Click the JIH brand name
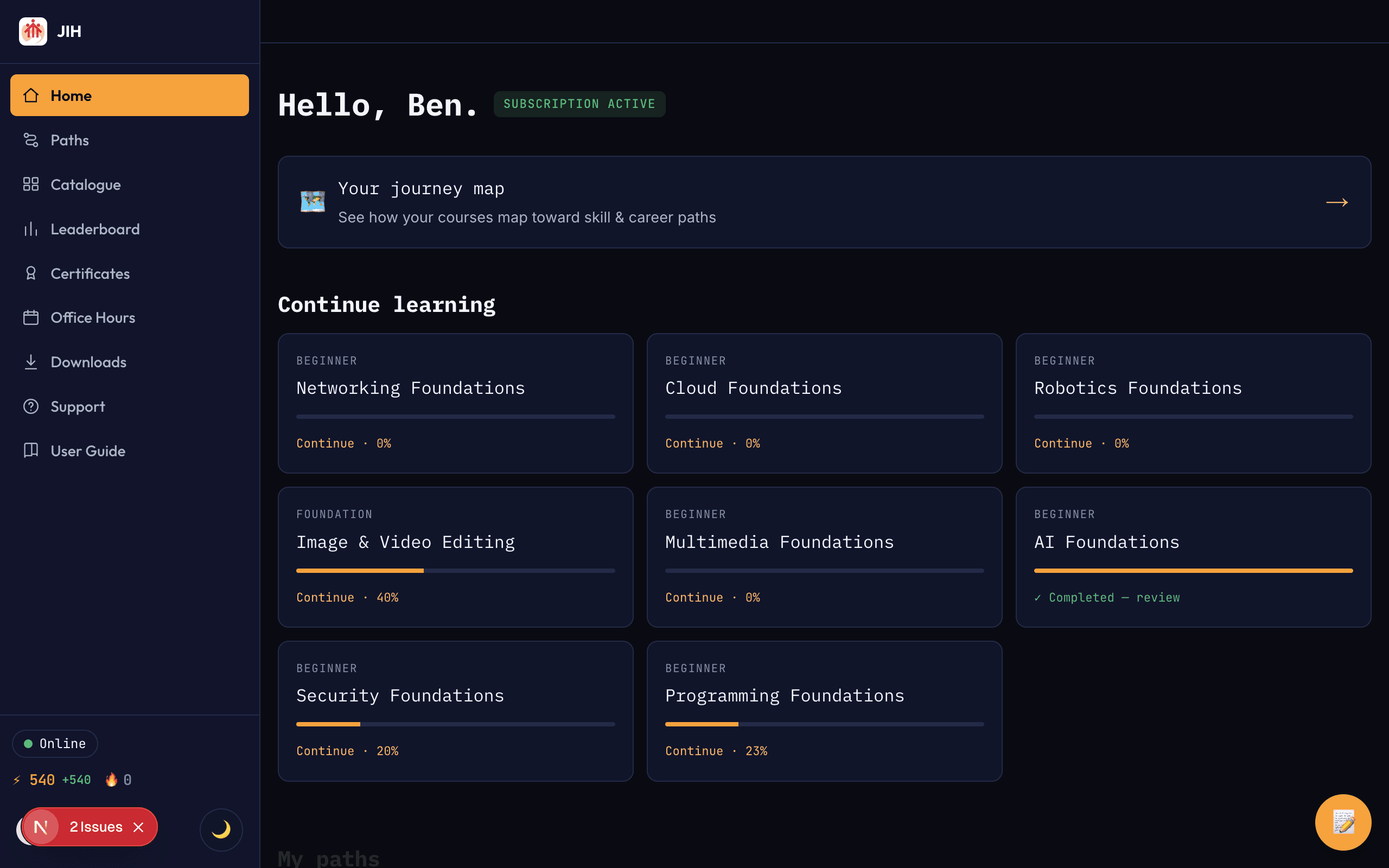The width and height of the screenshot is (1389, 868). tap(69, 31)
